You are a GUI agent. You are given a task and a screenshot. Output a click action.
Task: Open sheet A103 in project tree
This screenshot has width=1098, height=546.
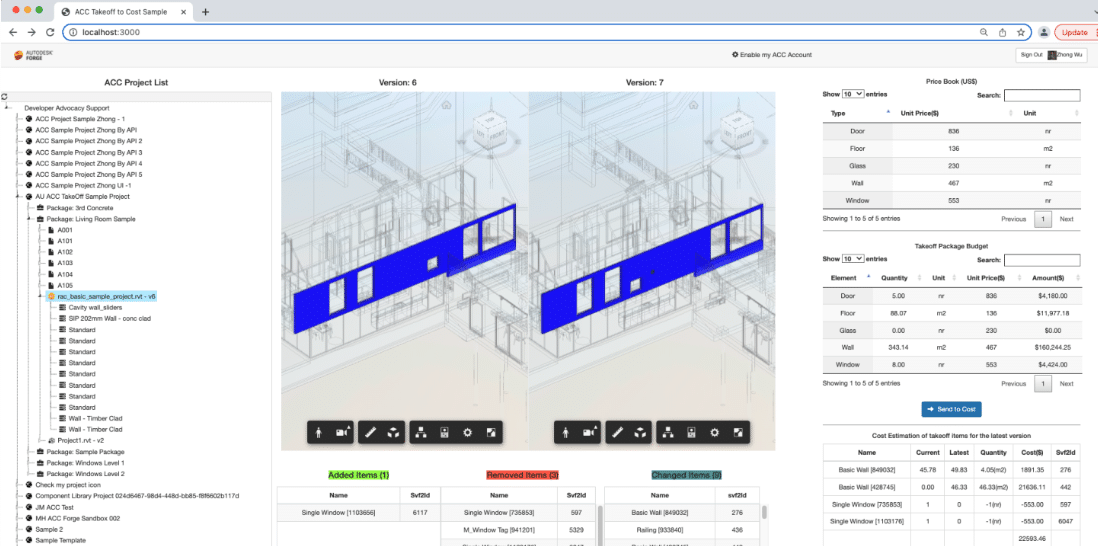tap(64, 263)
